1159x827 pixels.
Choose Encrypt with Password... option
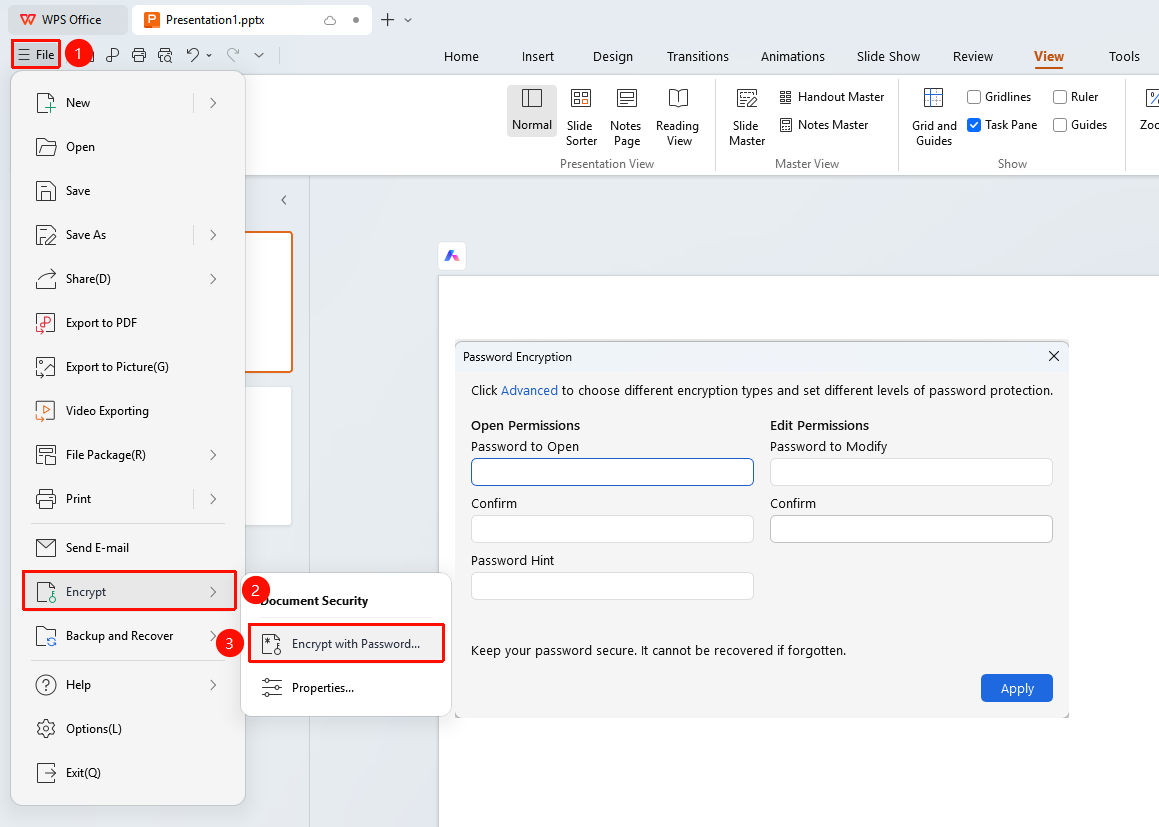point(345,644)
